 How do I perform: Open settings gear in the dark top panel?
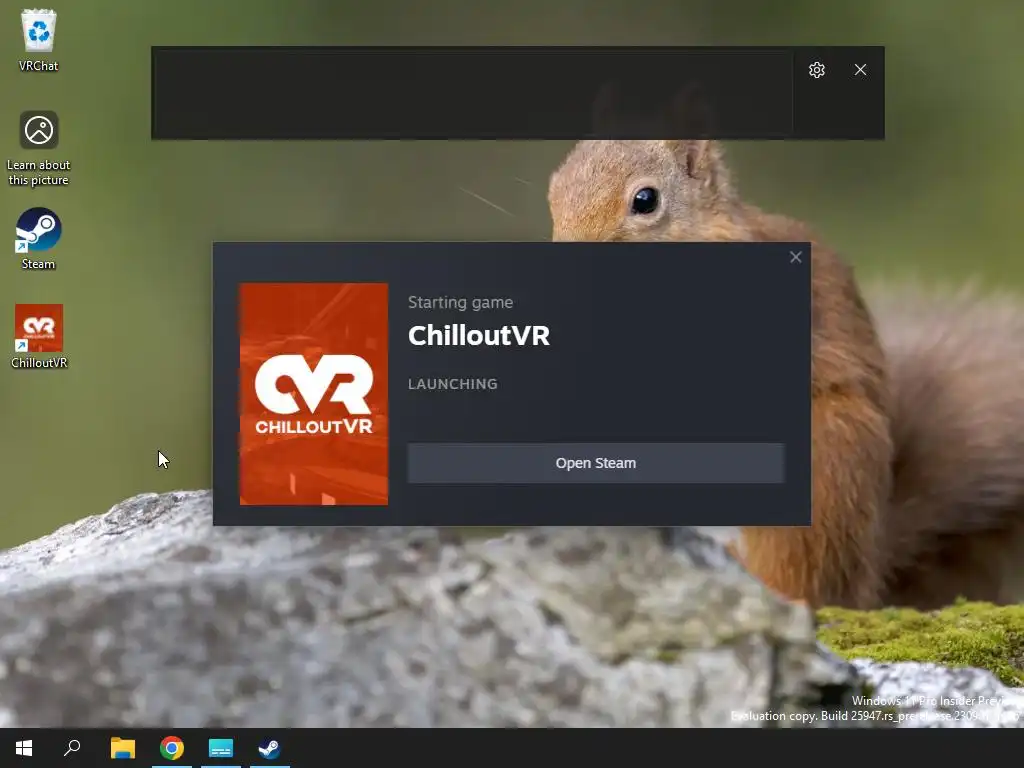pyautogui.click(x=816, y=70)
